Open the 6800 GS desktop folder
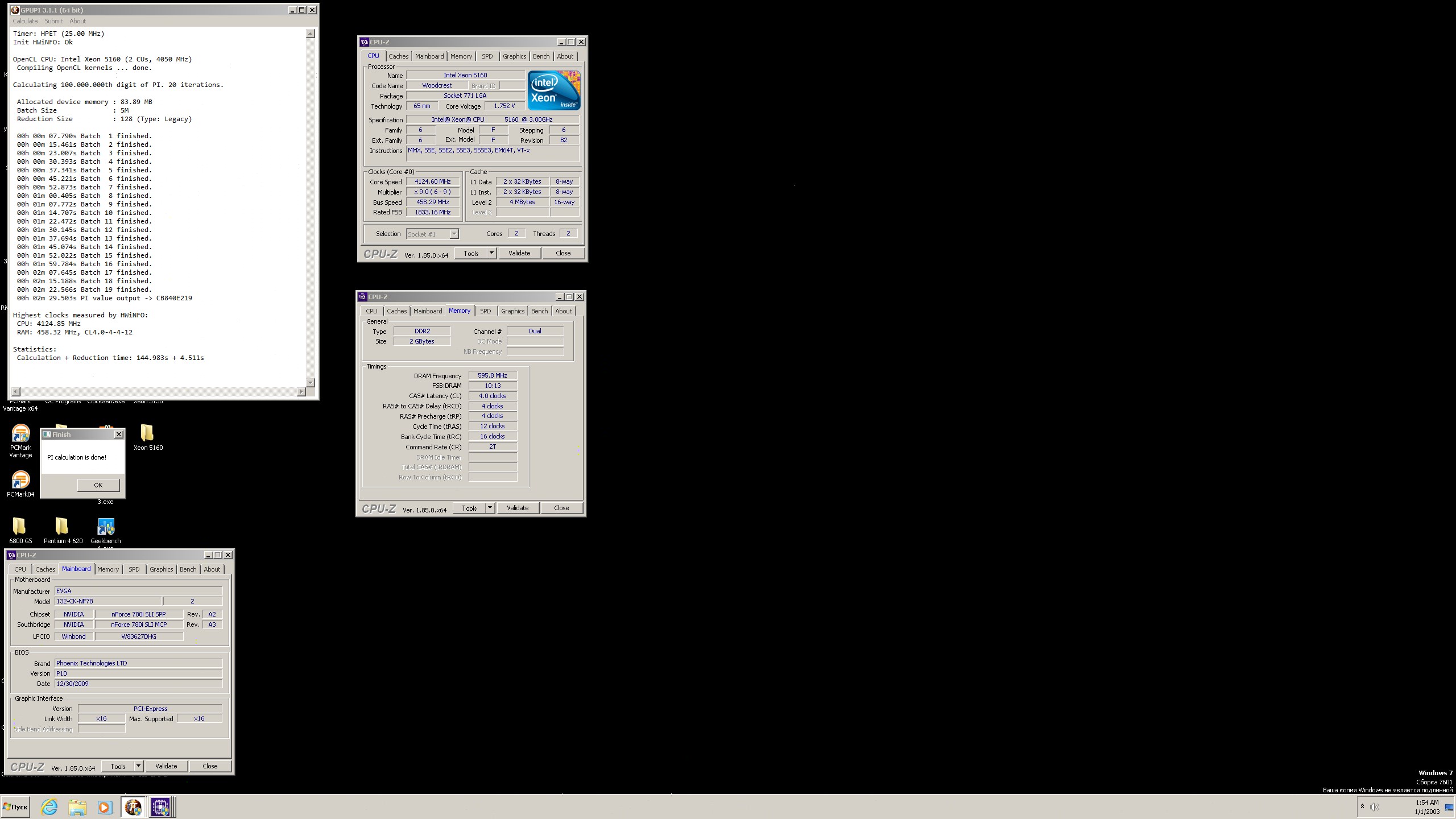This screenshot has width=1456, height=819. click(x=20, y=531)
